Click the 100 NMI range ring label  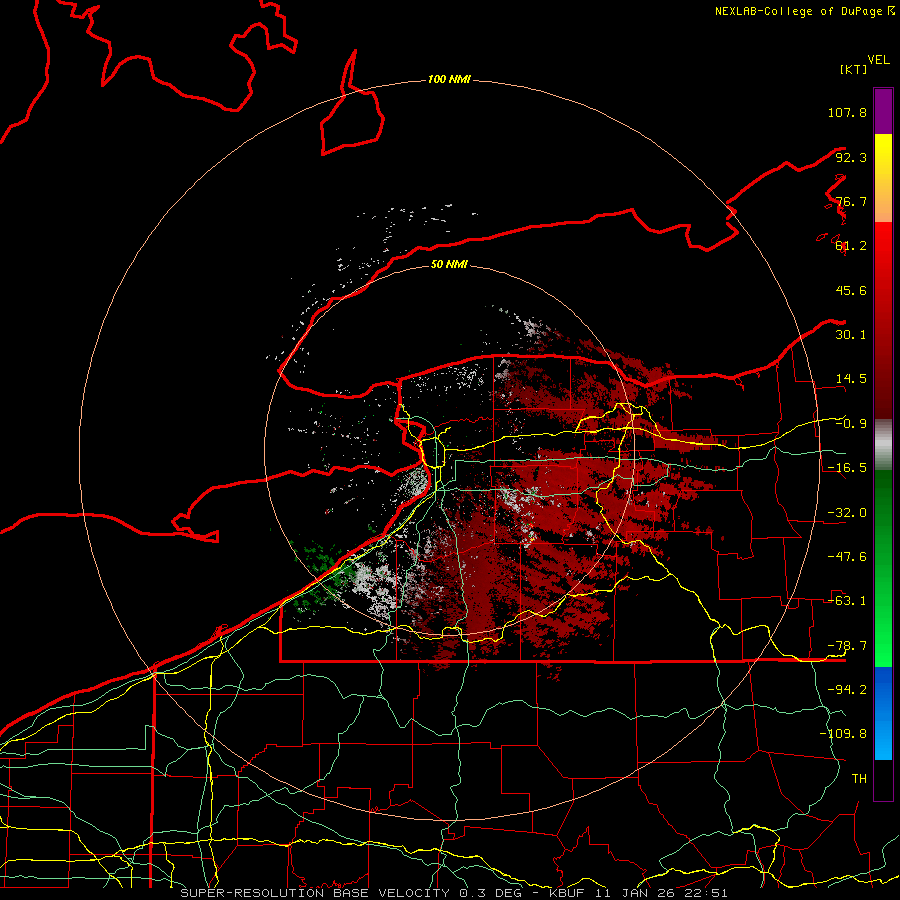449,79
